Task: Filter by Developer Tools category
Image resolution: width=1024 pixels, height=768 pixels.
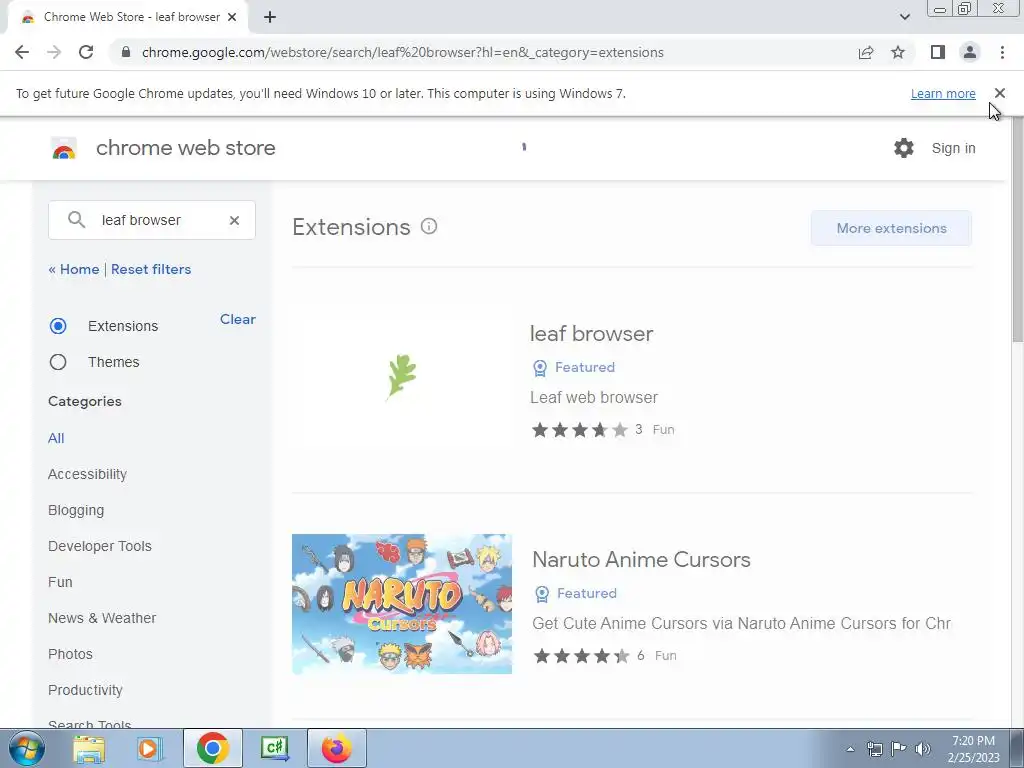Action: click(100, 546)
